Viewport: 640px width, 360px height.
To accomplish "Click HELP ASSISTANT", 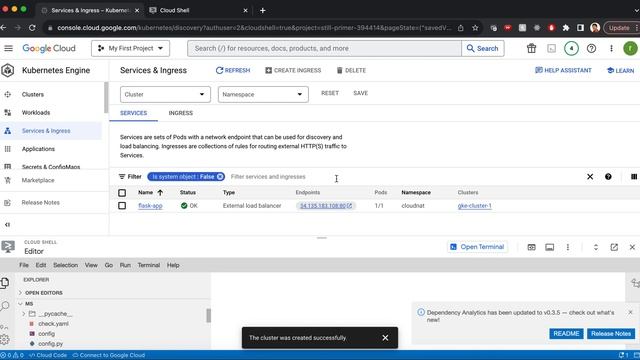I will coord(563,71).
